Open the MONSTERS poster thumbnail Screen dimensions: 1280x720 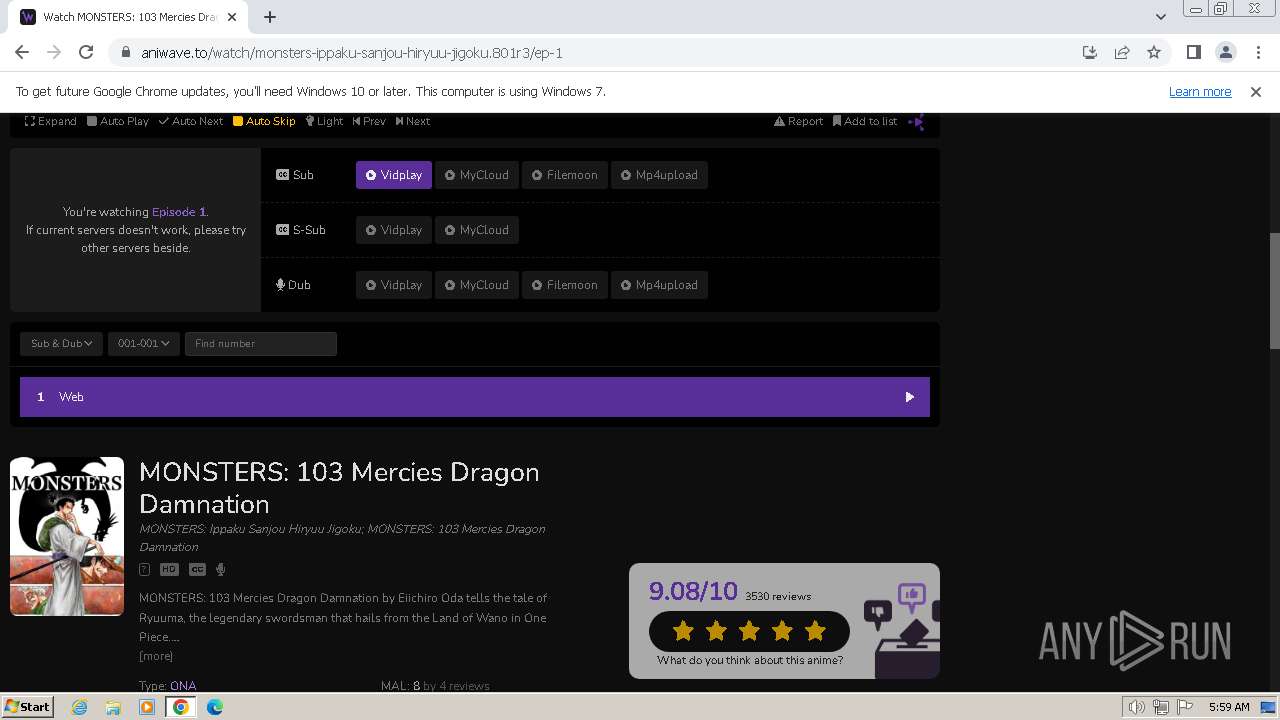click(x=67, y=536)
